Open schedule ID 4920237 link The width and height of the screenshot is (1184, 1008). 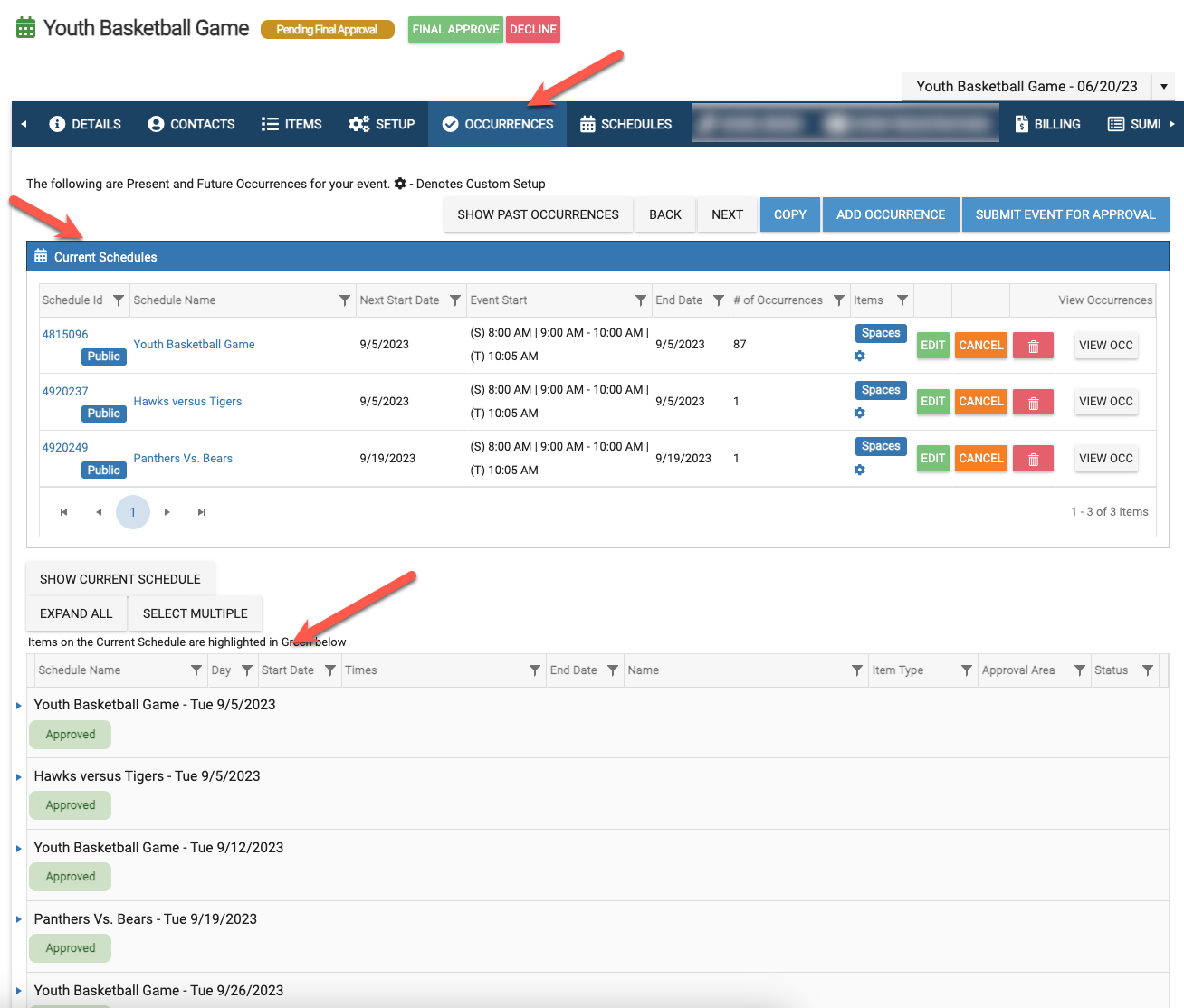[x=65, y=391]
